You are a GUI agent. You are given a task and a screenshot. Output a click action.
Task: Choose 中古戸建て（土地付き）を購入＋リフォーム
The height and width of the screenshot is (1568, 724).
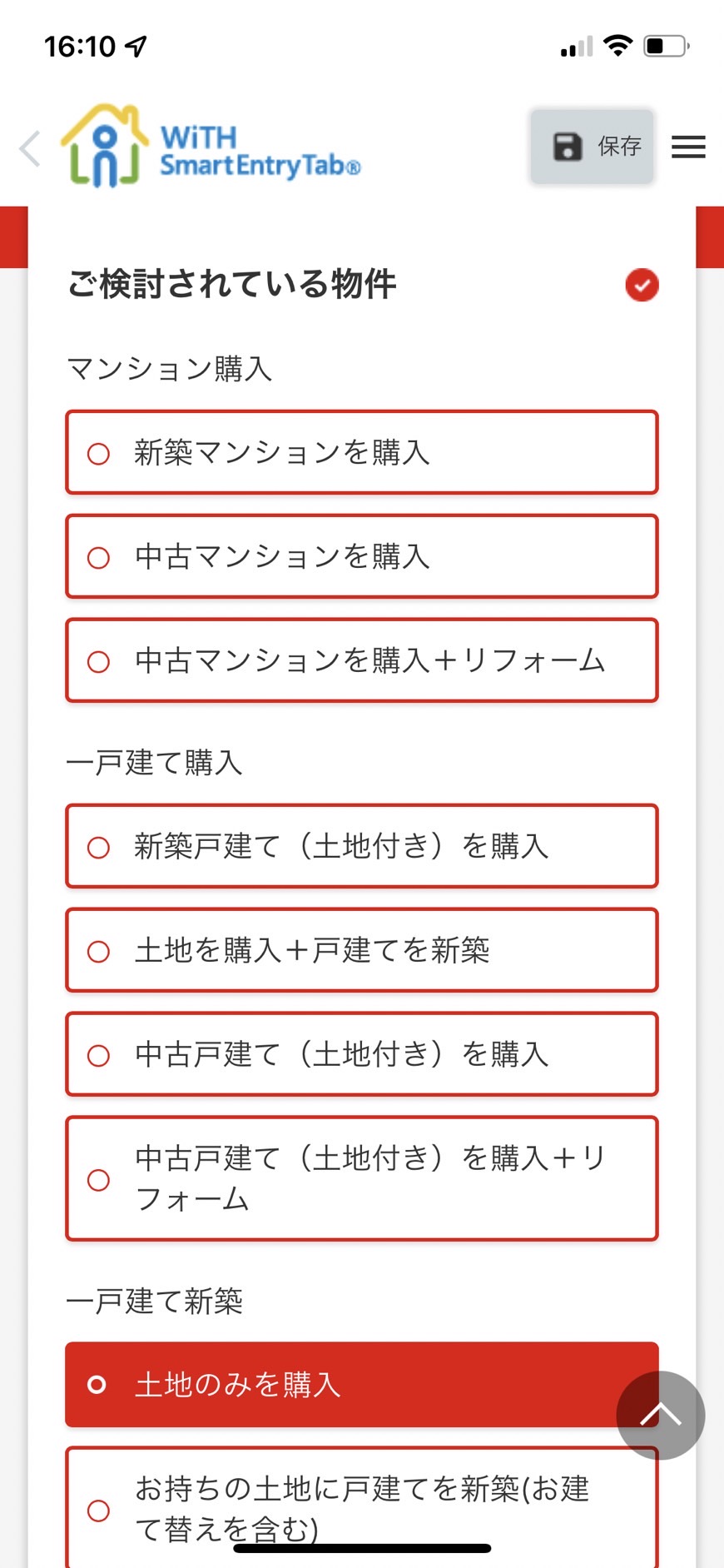pos(362,1178)
